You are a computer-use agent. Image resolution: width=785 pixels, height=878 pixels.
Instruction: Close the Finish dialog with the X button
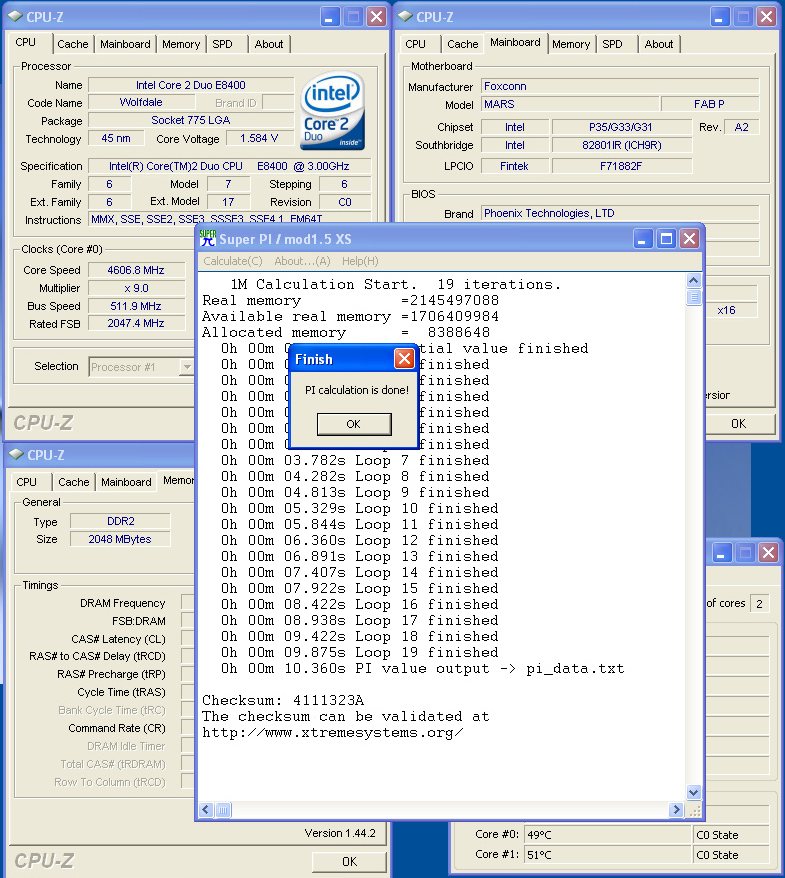(404, 358)
